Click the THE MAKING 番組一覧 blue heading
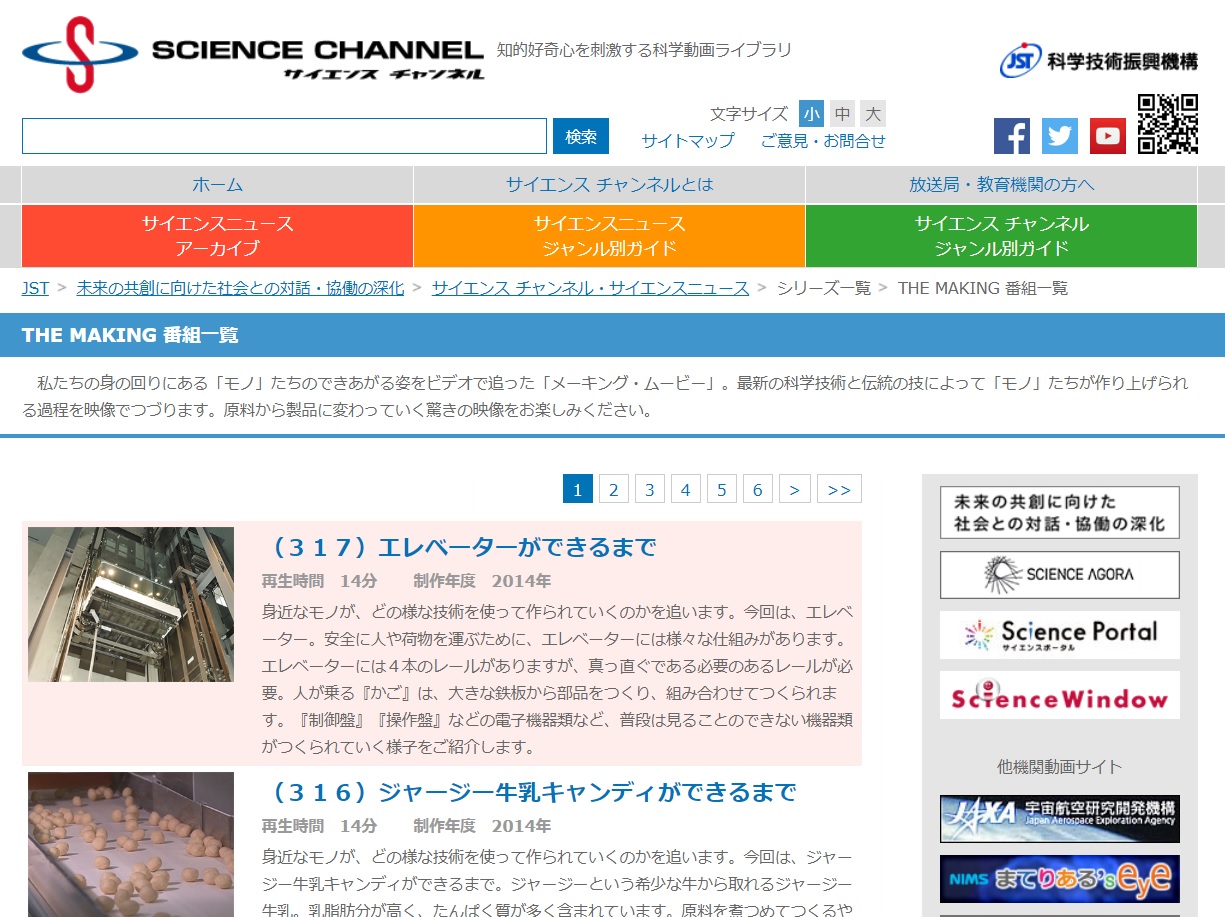Screen dimensions: 1225x917 pyautogui.click(x=130, y=335)
